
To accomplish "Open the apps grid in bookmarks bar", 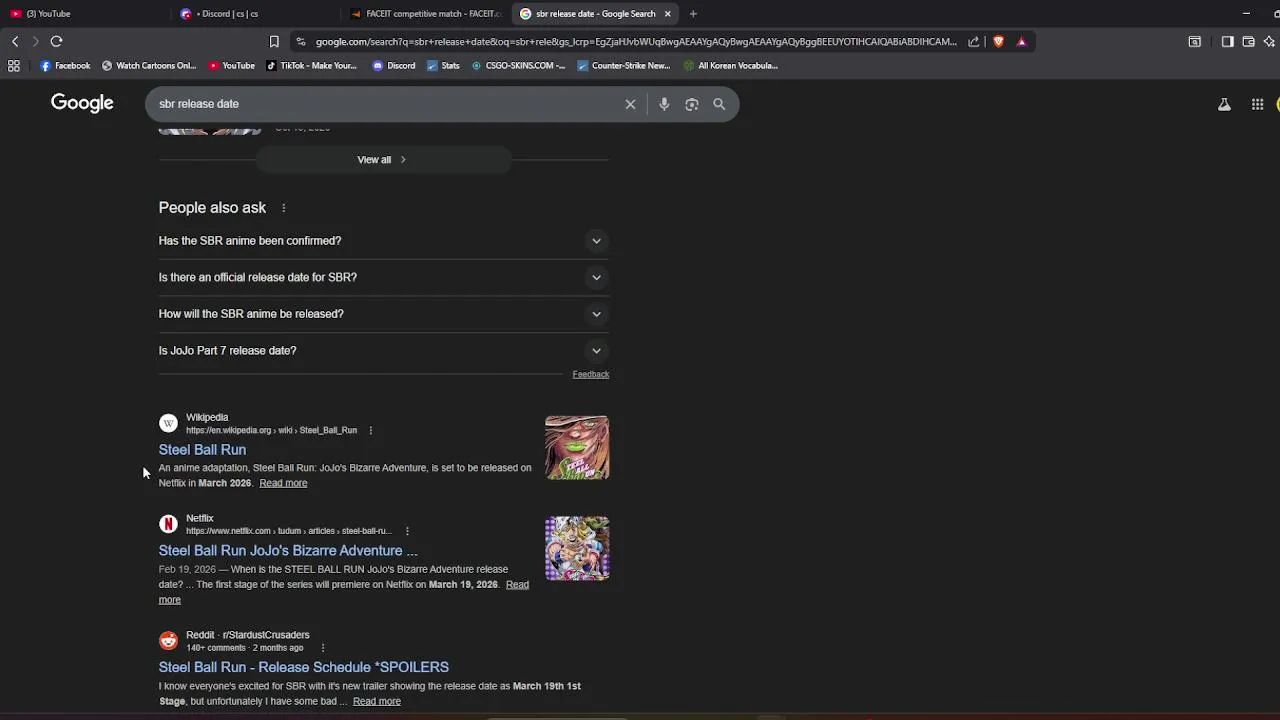I will [x=14, y=66].
